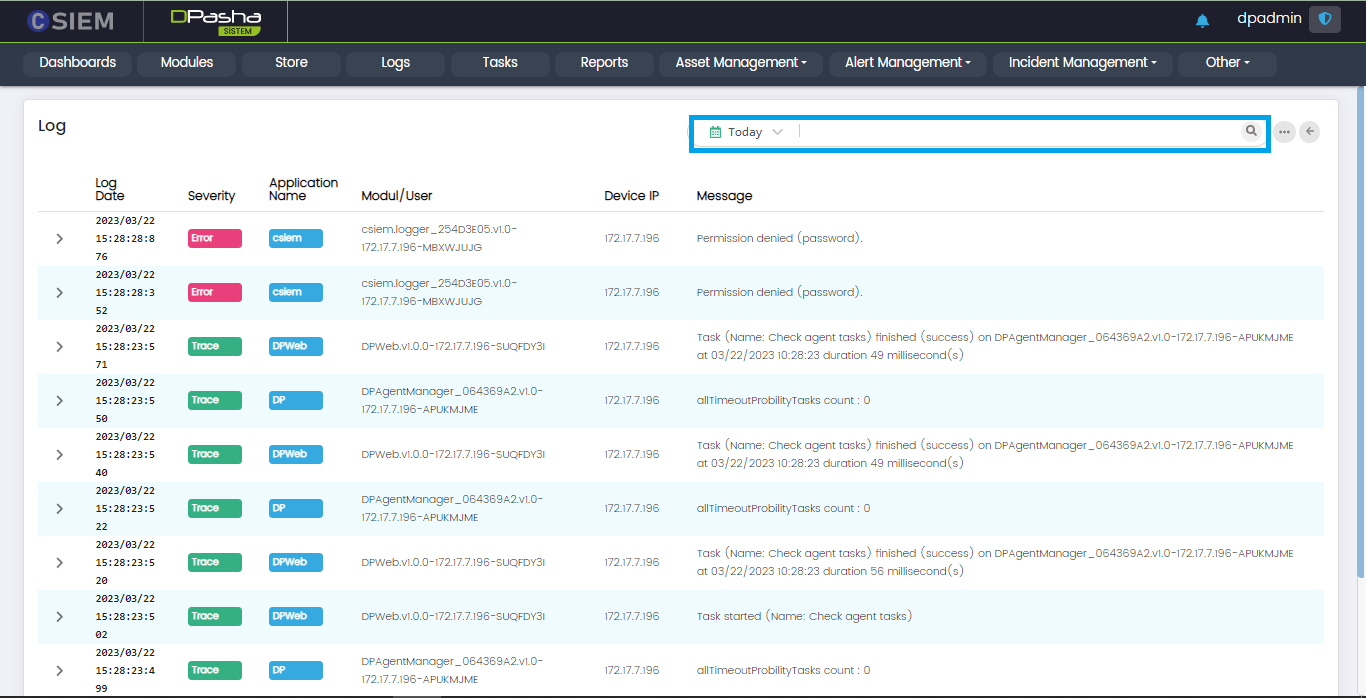
Task: Go to the Dashboards menu
Action: (x=78, y=63)
